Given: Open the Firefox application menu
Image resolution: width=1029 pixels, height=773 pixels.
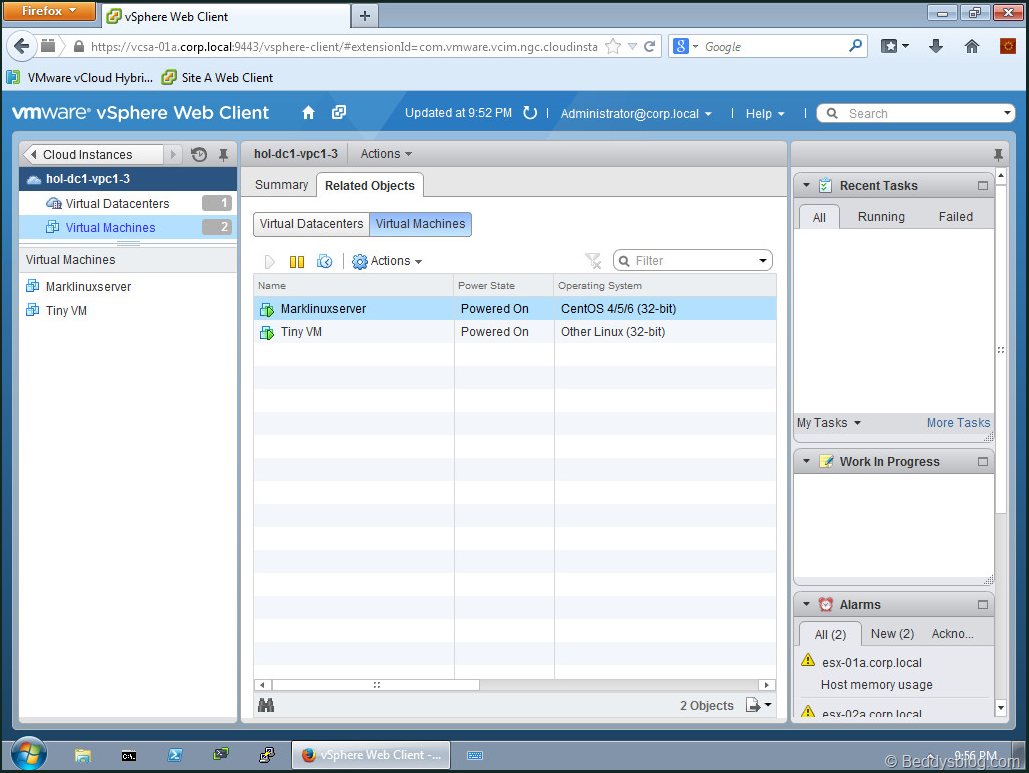Looking at the screenshot, I should pyautogui.click(x=49, y=11).
